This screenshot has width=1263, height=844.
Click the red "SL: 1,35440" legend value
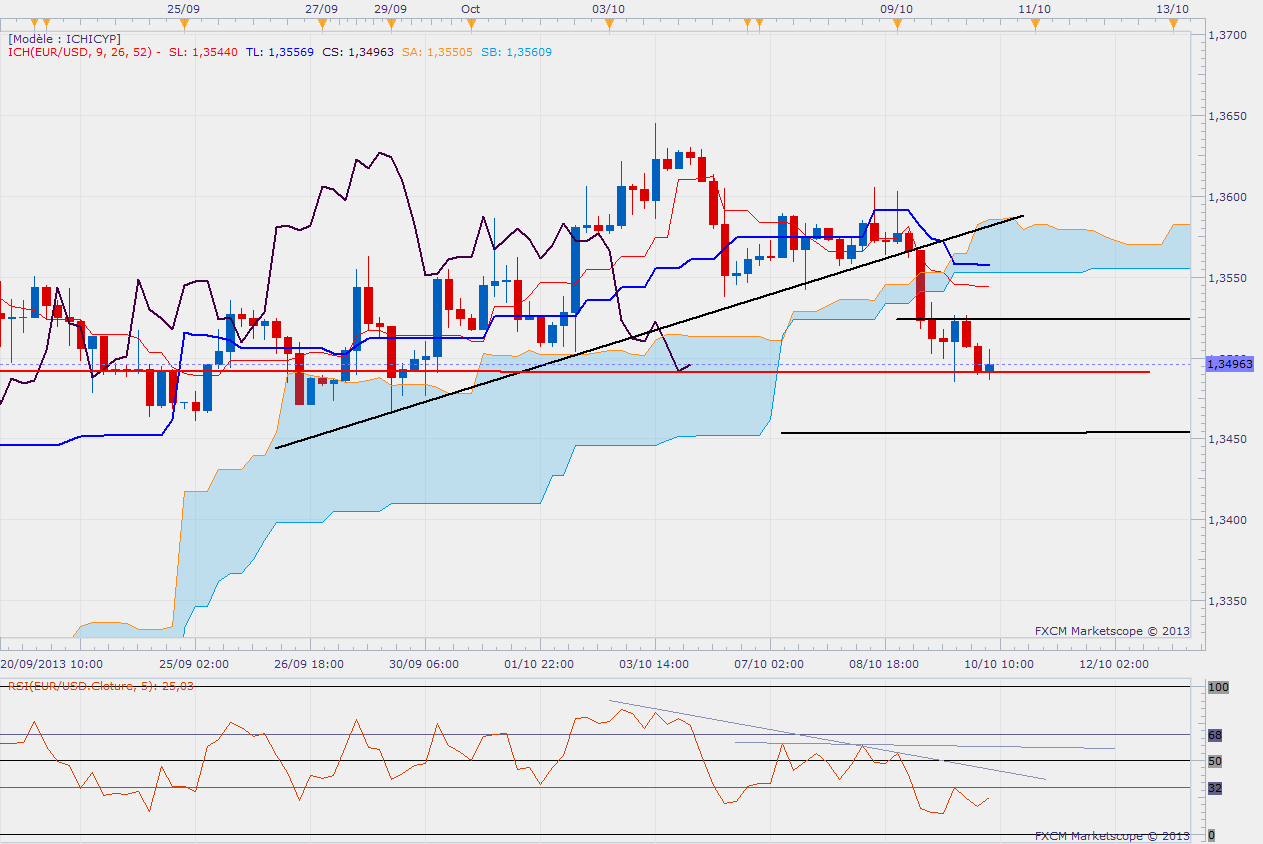[204, 52]
